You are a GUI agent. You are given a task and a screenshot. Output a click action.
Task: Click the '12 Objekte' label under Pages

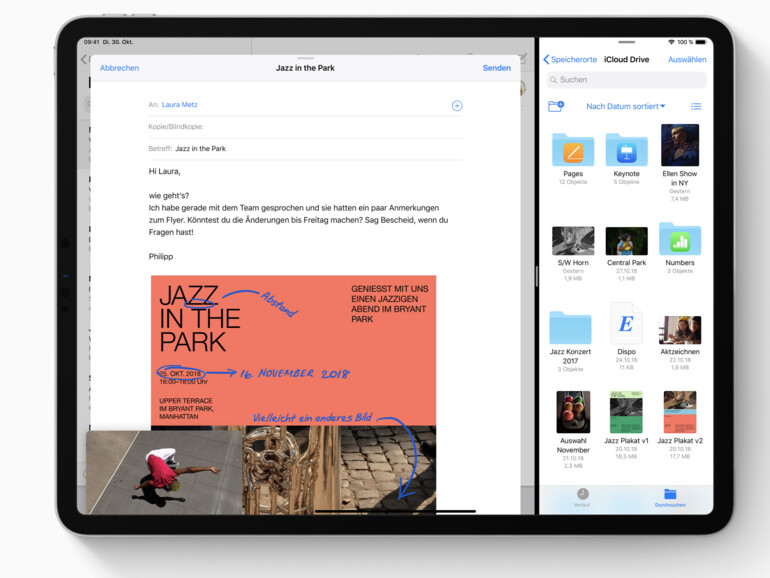(573, 182)
